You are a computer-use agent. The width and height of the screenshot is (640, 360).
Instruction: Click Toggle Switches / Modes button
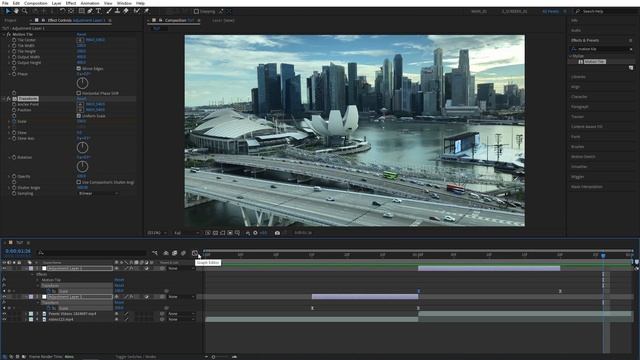[136, 356]
